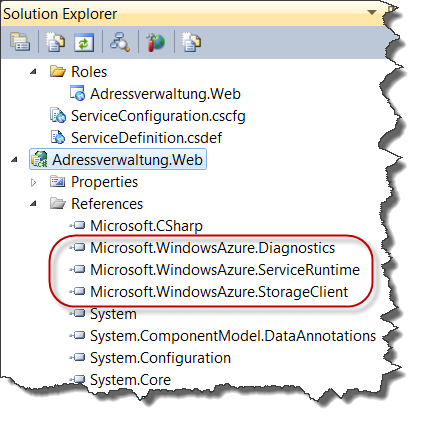Select System.Core reference

[x=130, y=380]
